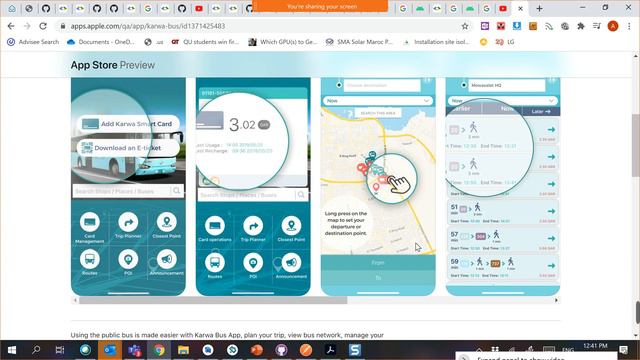Open the Windows Start menu
Viewport: 640px width, 360px height.
(x=12, y=350)
